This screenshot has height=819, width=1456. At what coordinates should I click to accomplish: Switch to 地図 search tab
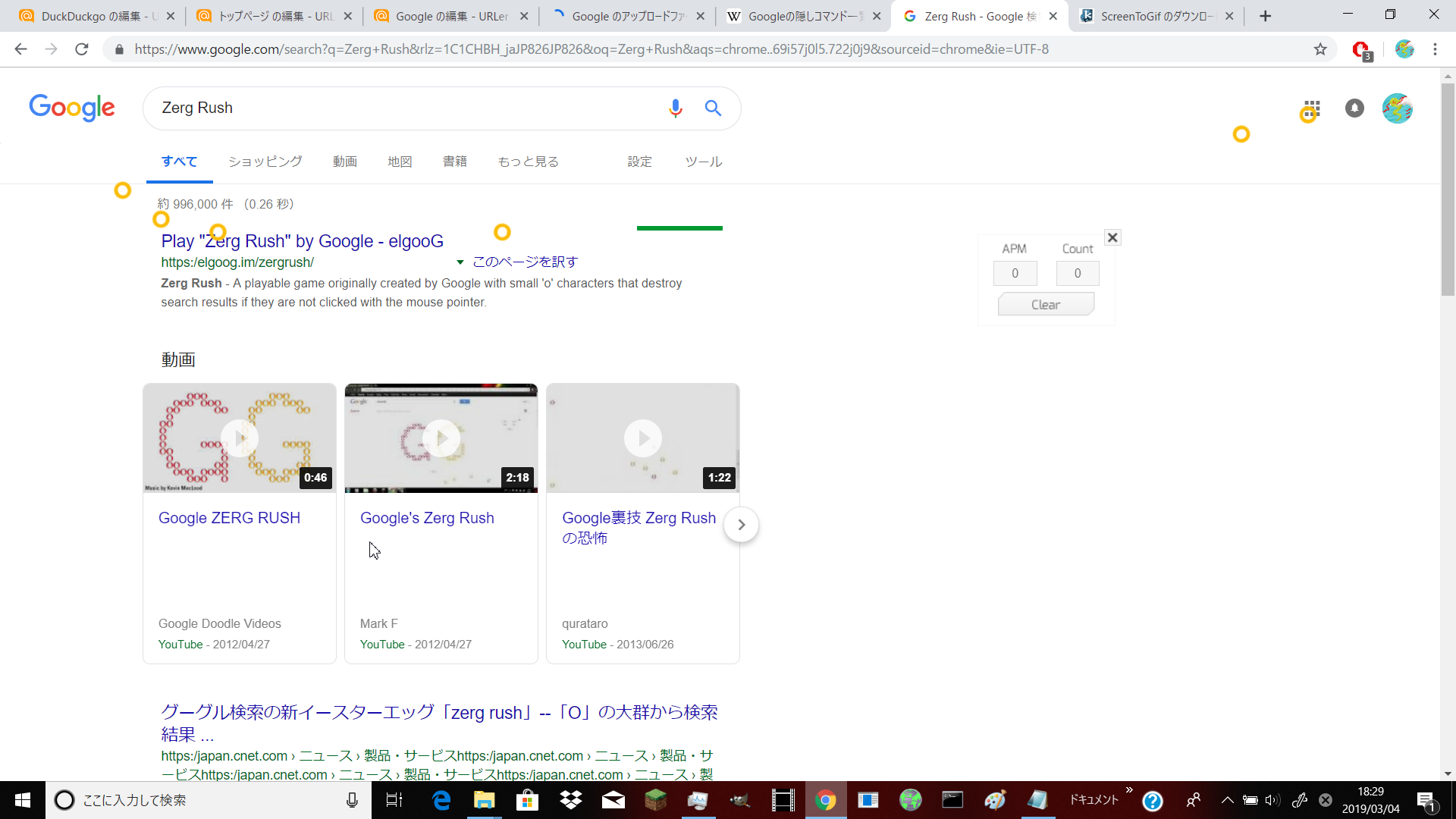(400, 162)
